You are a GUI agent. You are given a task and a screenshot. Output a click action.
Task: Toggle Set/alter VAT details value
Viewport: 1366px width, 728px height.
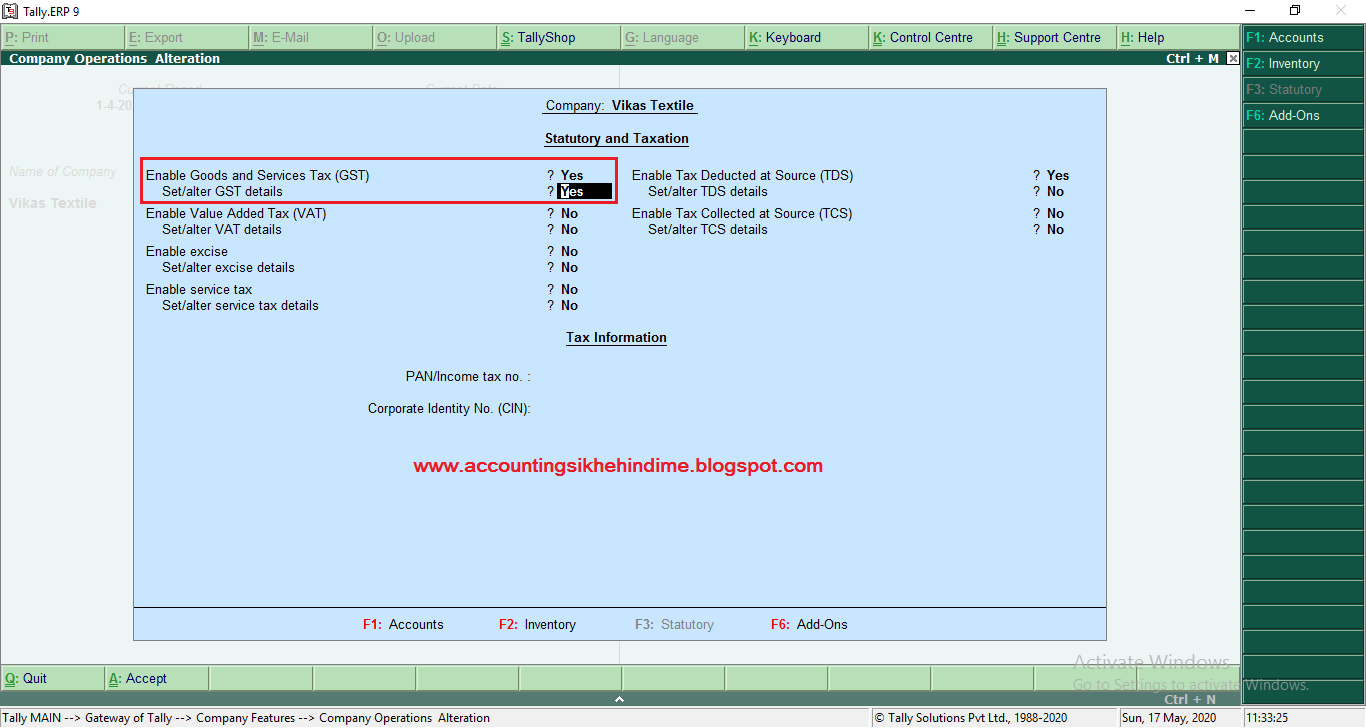click(569, 229)
